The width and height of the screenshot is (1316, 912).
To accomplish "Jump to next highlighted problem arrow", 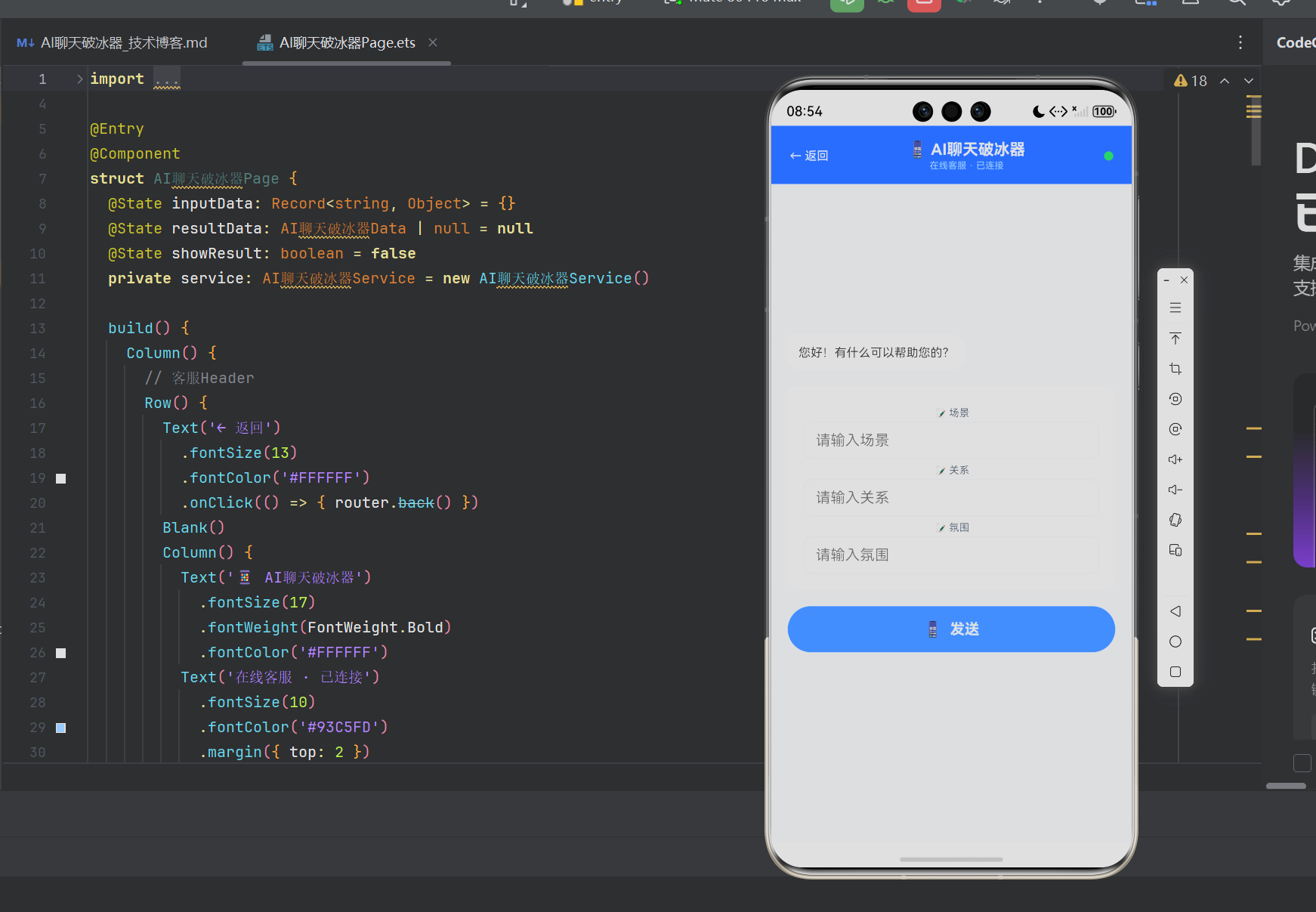I will pos(1249,81).
